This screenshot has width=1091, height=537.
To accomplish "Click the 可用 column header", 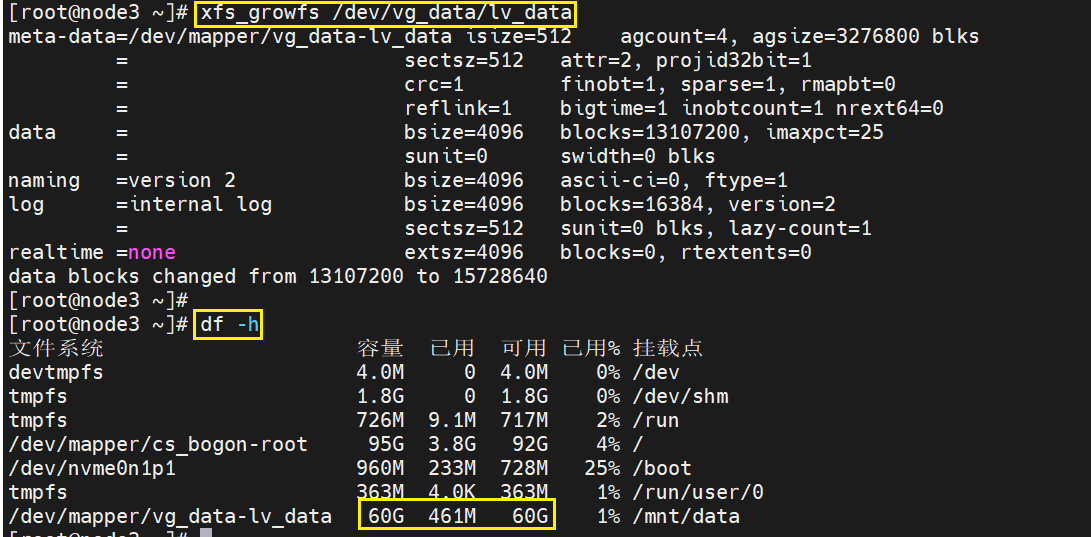I will [x=524, y=348].
